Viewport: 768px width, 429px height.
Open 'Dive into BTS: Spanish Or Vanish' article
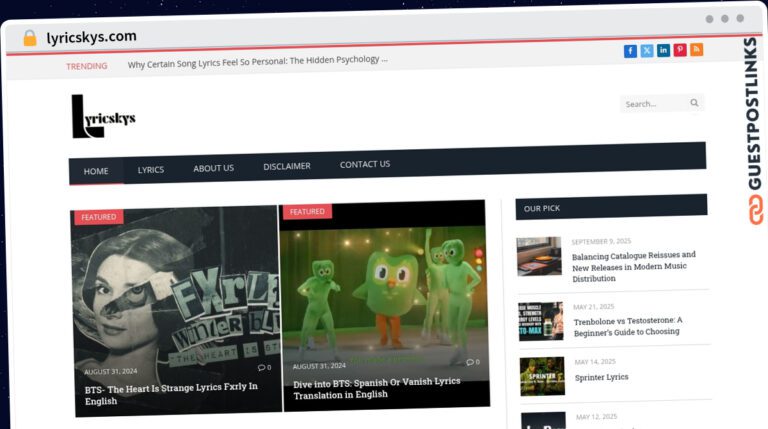pyautogui.click(x=377, y=388)
